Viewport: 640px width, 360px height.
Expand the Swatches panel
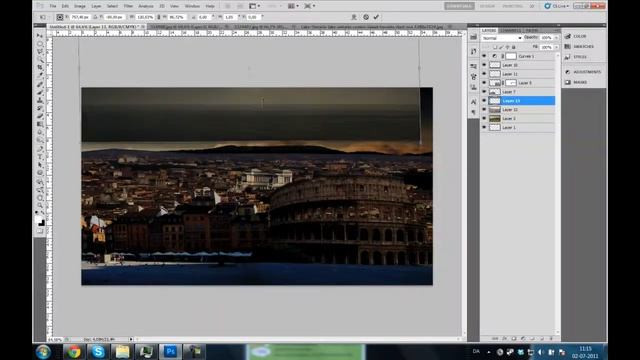580,47
